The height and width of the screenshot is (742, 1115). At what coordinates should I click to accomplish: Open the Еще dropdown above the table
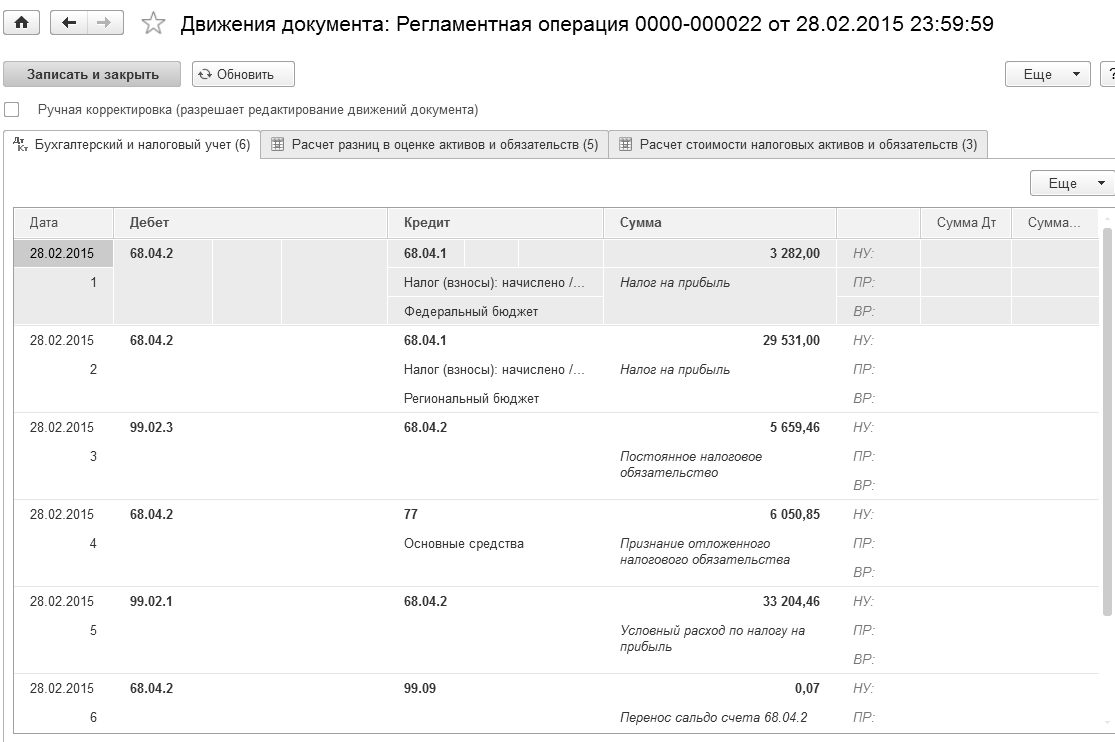click(x=1072, y=183)
